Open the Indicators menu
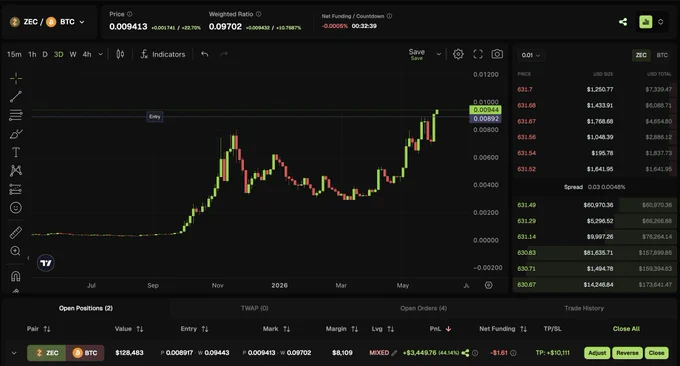680x366 pixels. 163,54
